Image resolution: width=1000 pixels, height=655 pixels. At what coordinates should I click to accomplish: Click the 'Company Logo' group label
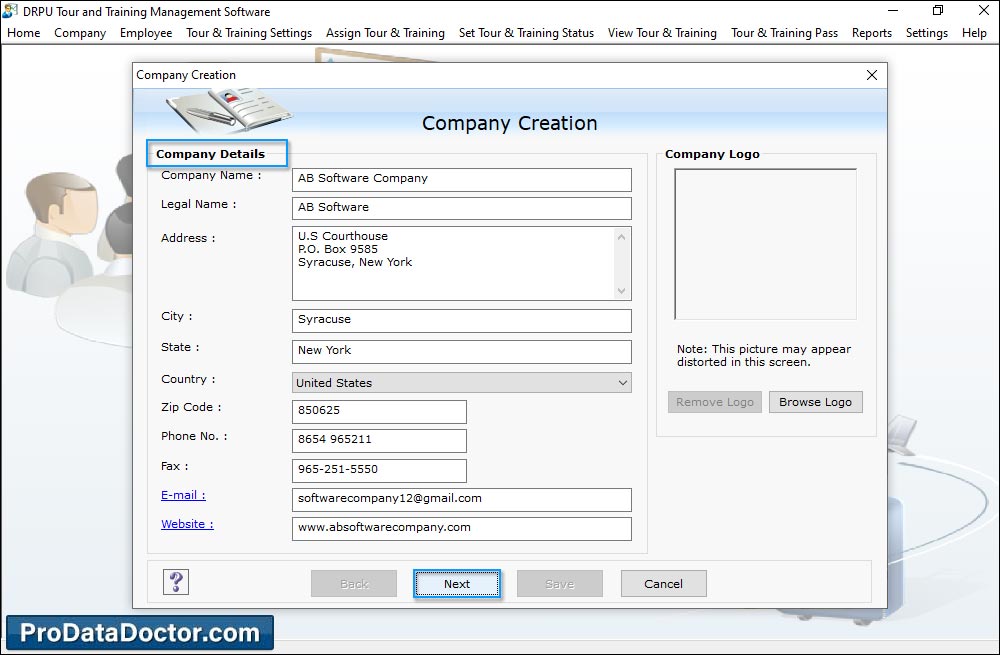[x=712, y=154]
